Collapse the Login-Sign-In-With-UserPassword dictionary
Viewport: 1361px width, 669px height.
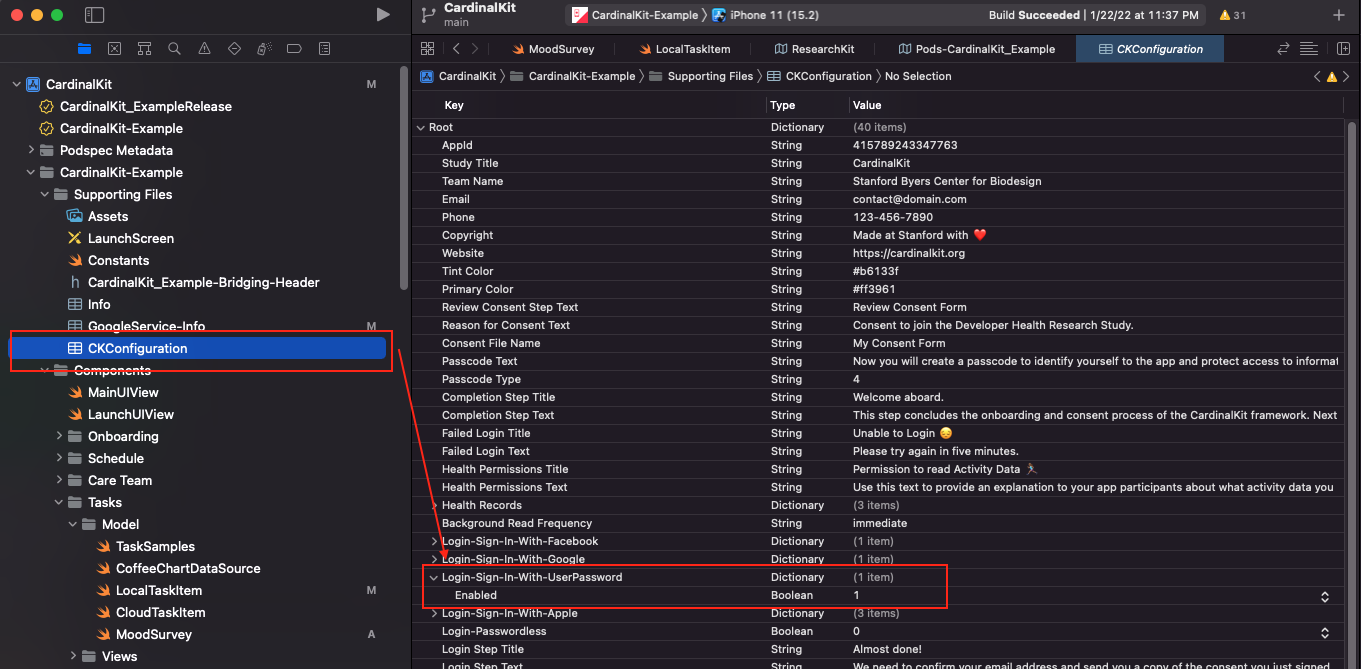[433, 578]
